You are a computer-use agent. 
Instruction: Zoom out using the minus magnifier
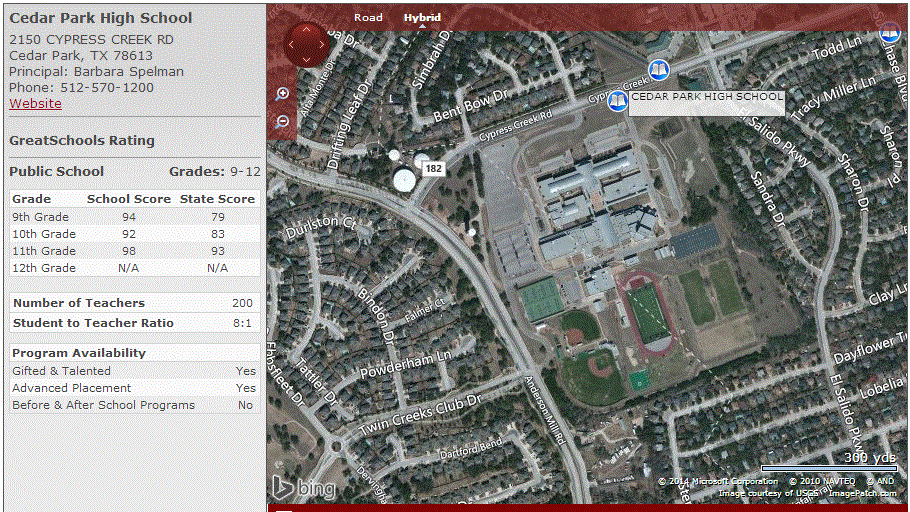(x=282, y=121)
